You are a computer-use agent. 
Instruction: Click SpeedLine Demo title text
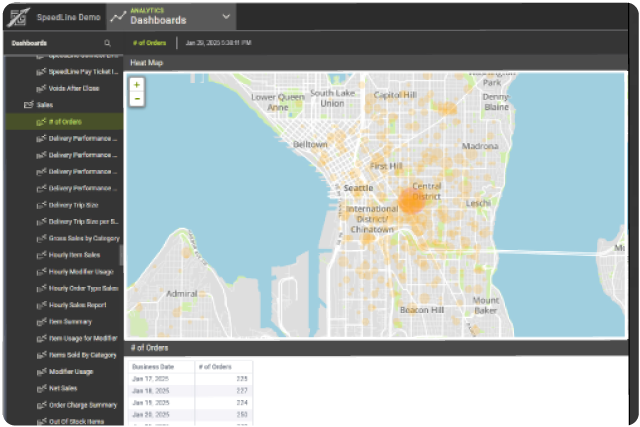tap(69, 17)
